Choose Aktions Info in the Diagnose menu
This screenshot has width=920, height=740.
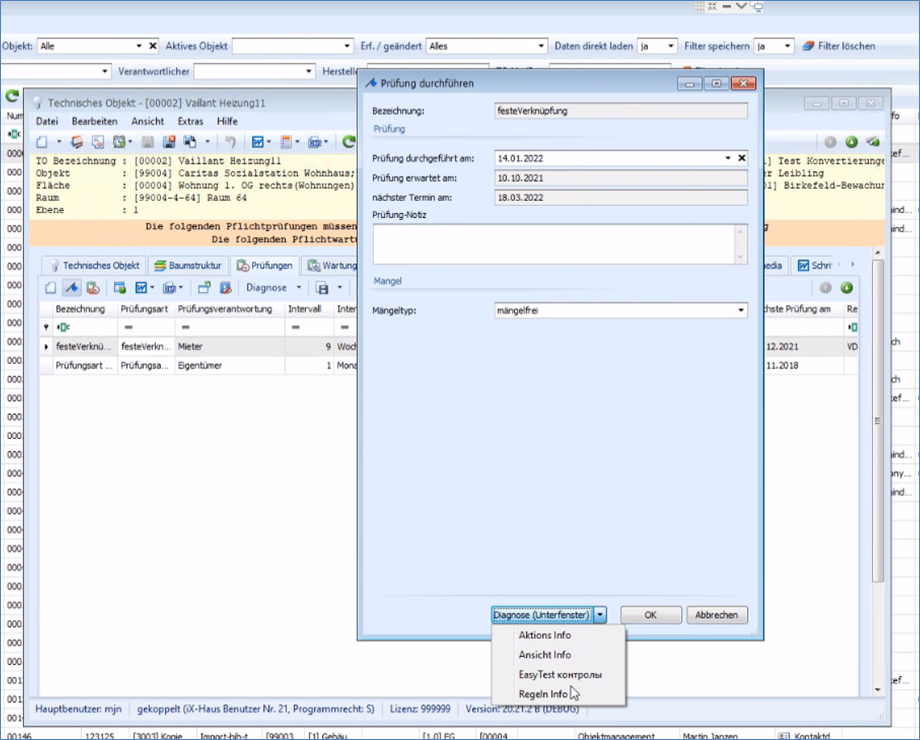pyautogui.click(x=545, y=635)
